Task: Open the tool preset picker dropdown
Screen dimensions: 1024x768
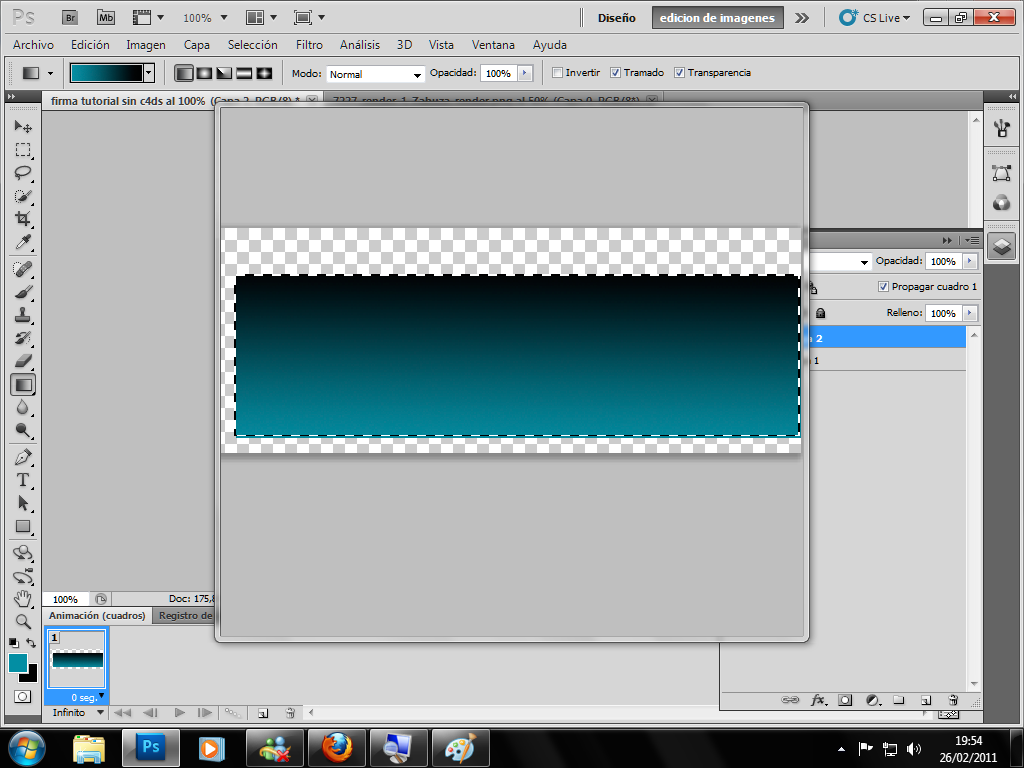Action: (x=51, y=73)
